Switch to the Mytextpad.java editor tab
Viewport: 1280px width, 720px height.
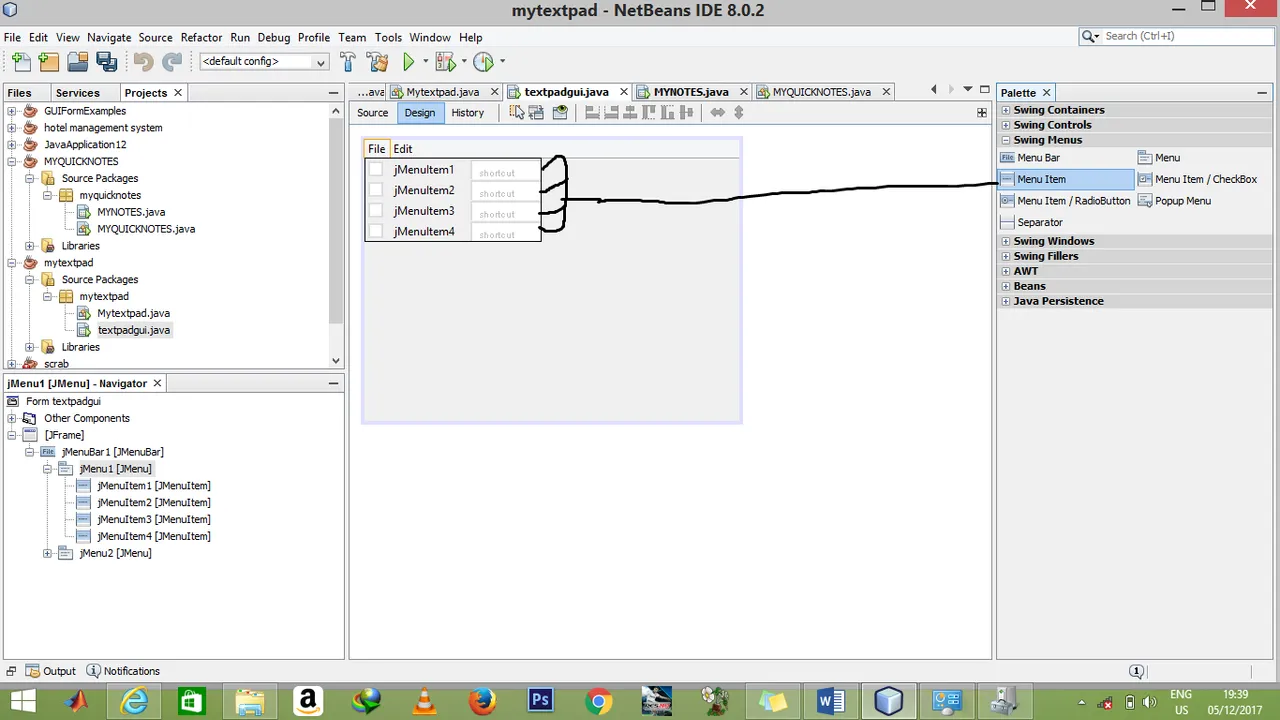[x=442, y=92]
